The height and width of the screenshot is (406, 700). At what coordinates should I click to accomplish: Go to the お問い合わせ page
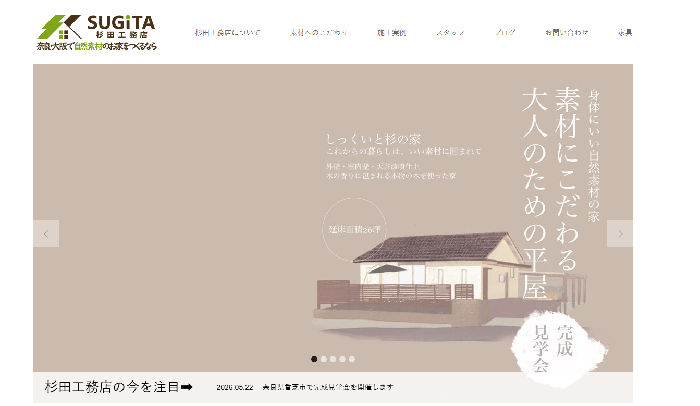click(567, 33)
